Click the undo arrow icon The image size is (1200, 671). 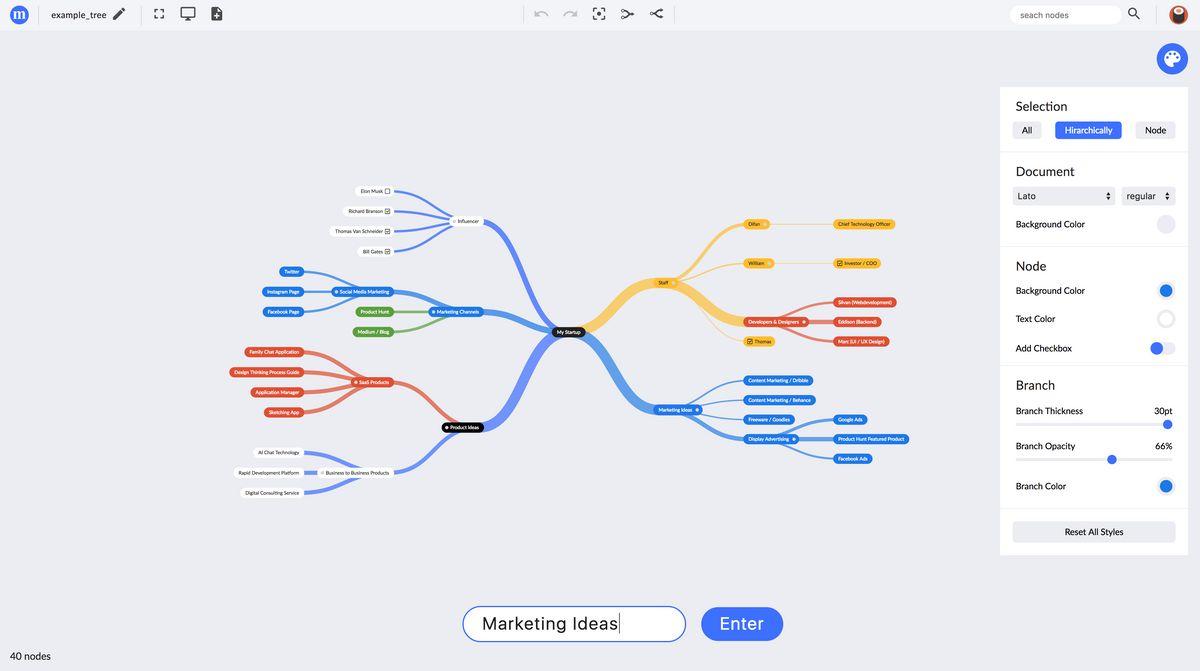click(x=541, y=14)
